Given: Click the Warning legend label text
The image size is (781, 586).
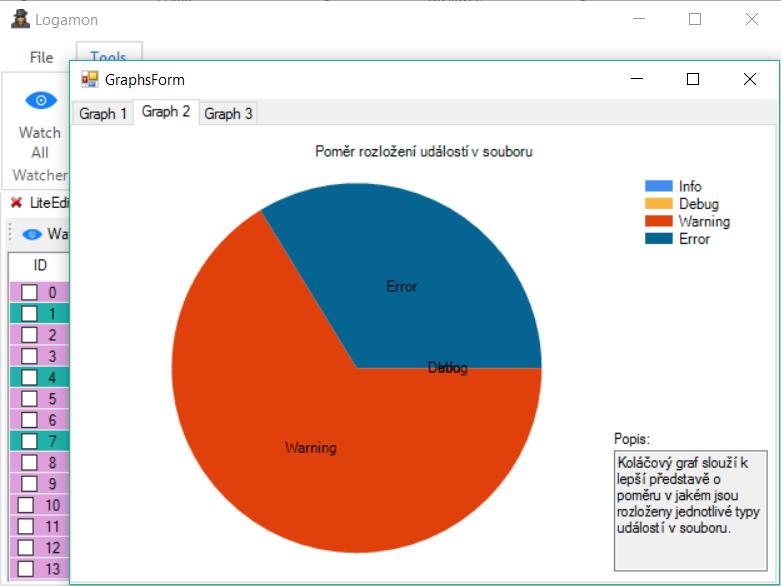Looking at the screenshot, I should click(x=704, y=222).
